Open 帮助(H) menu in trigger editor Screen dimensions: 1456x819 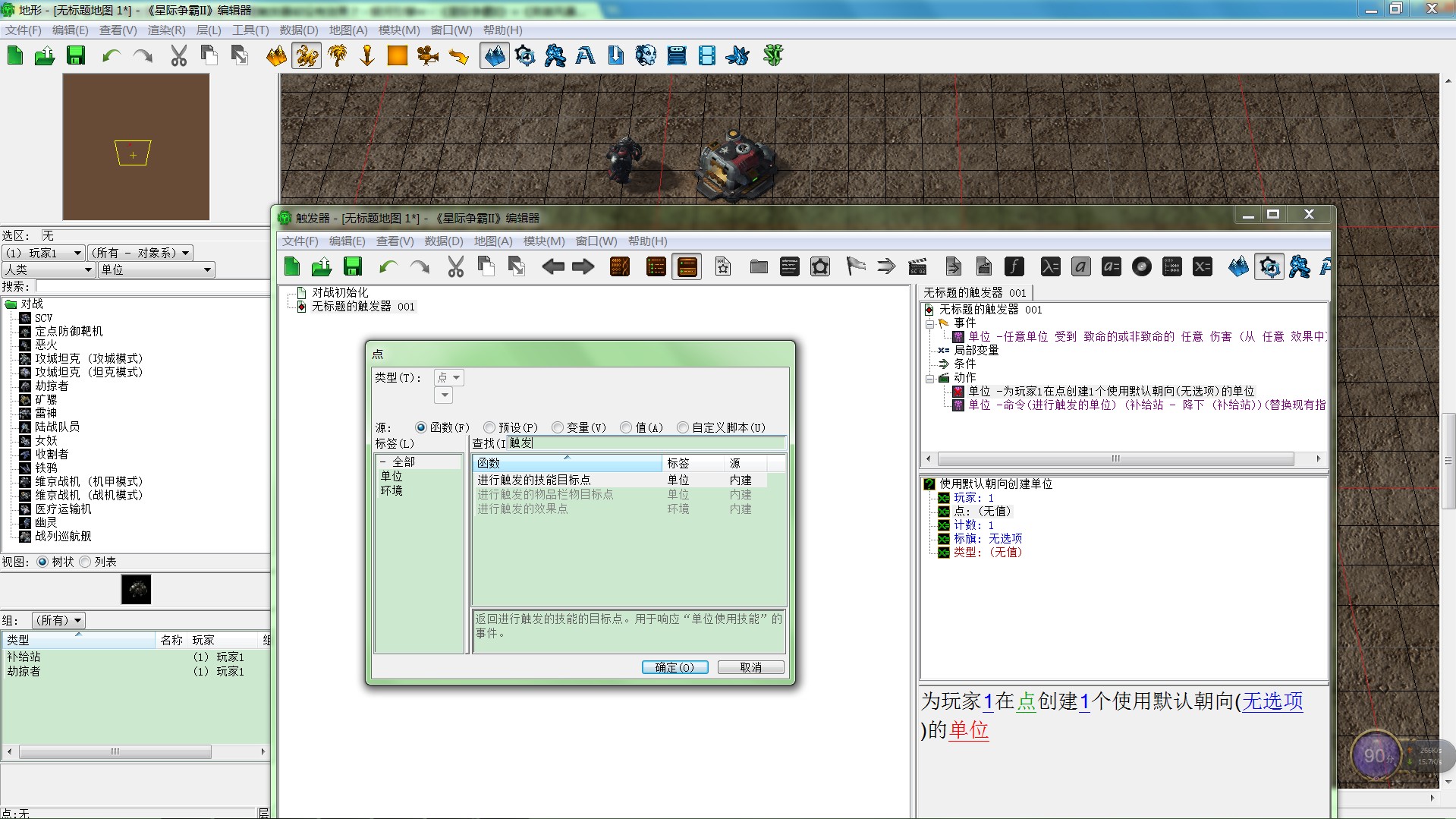pos(648,241)
